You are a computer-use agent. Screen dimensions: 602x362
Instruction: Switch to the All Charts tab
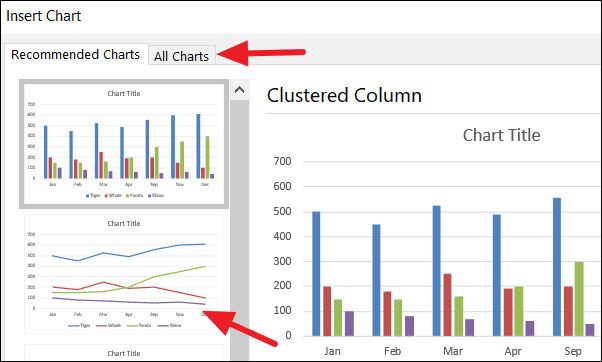pos(182,56)
